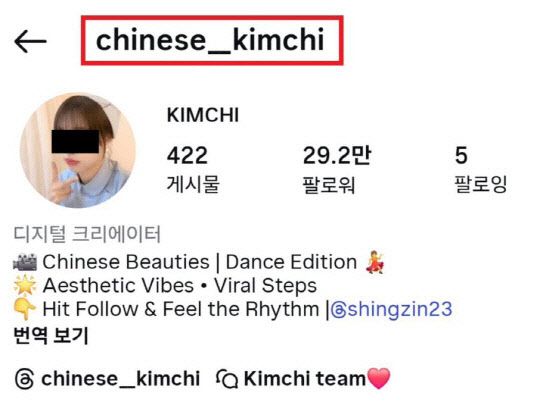Click the pointing hand emoji in bio
The height and width of the screenshot is (407, 540).
(x=24, y=309)
